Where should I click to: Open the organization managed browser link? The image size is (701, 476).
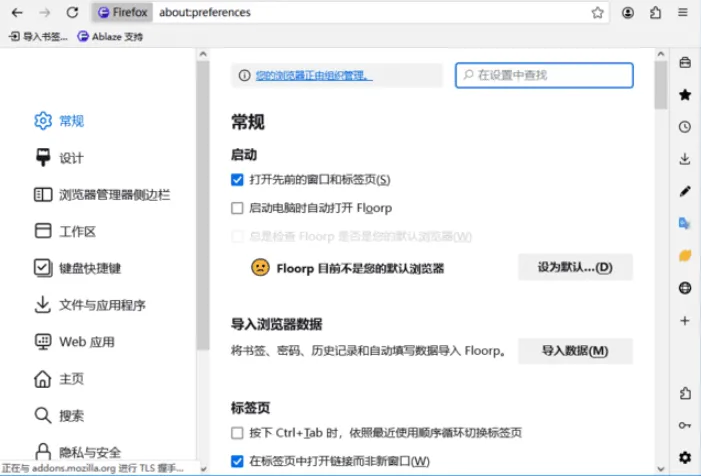(x=314, y=75)
